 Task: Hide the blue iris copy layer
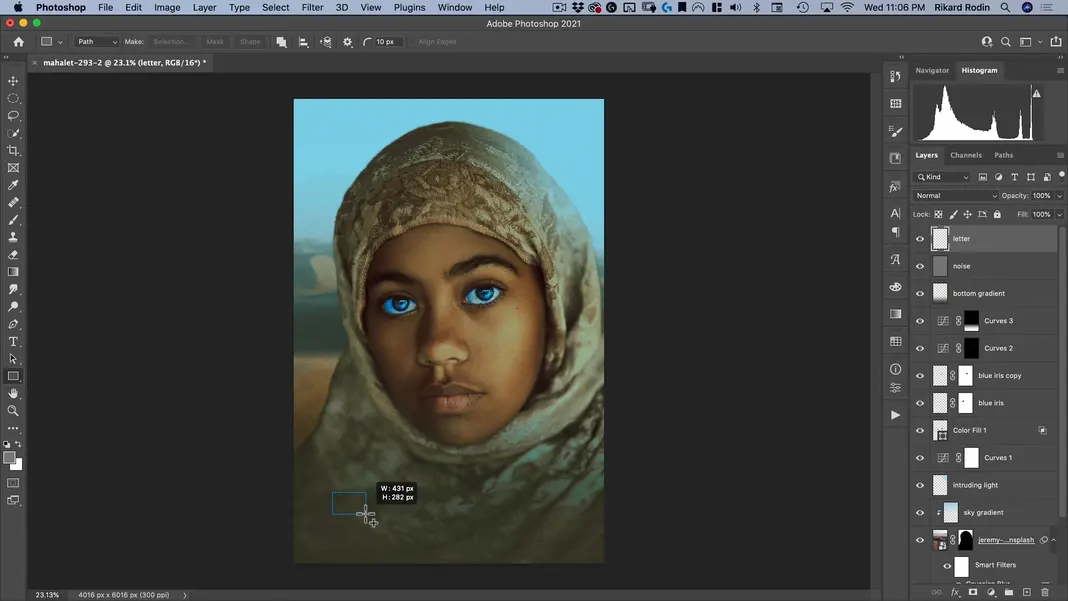(x=920, y=375)
